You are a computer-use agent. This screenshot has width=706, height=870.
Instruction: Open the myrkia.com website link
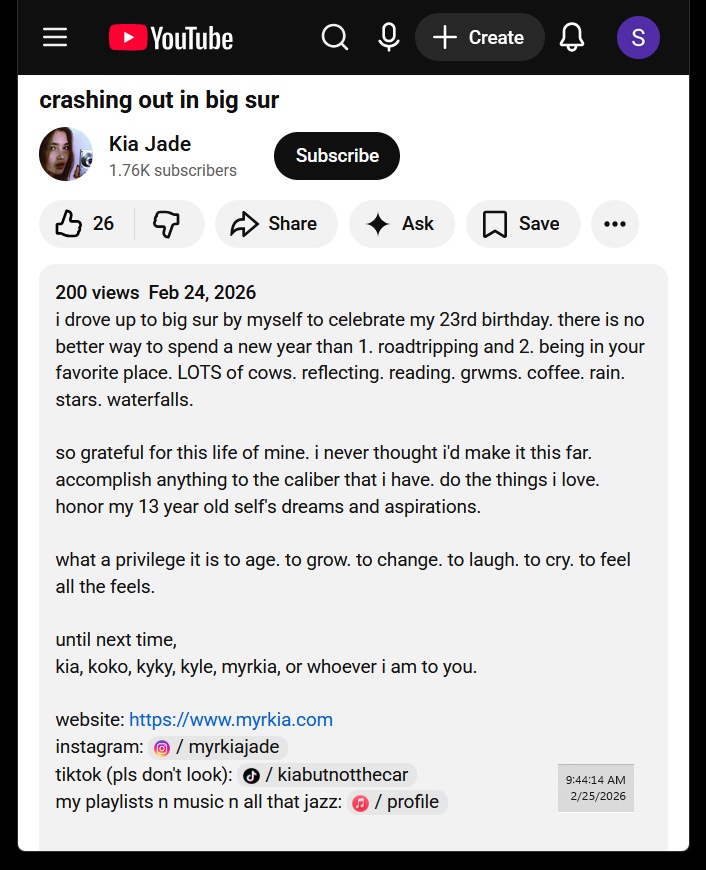[231, 720]
